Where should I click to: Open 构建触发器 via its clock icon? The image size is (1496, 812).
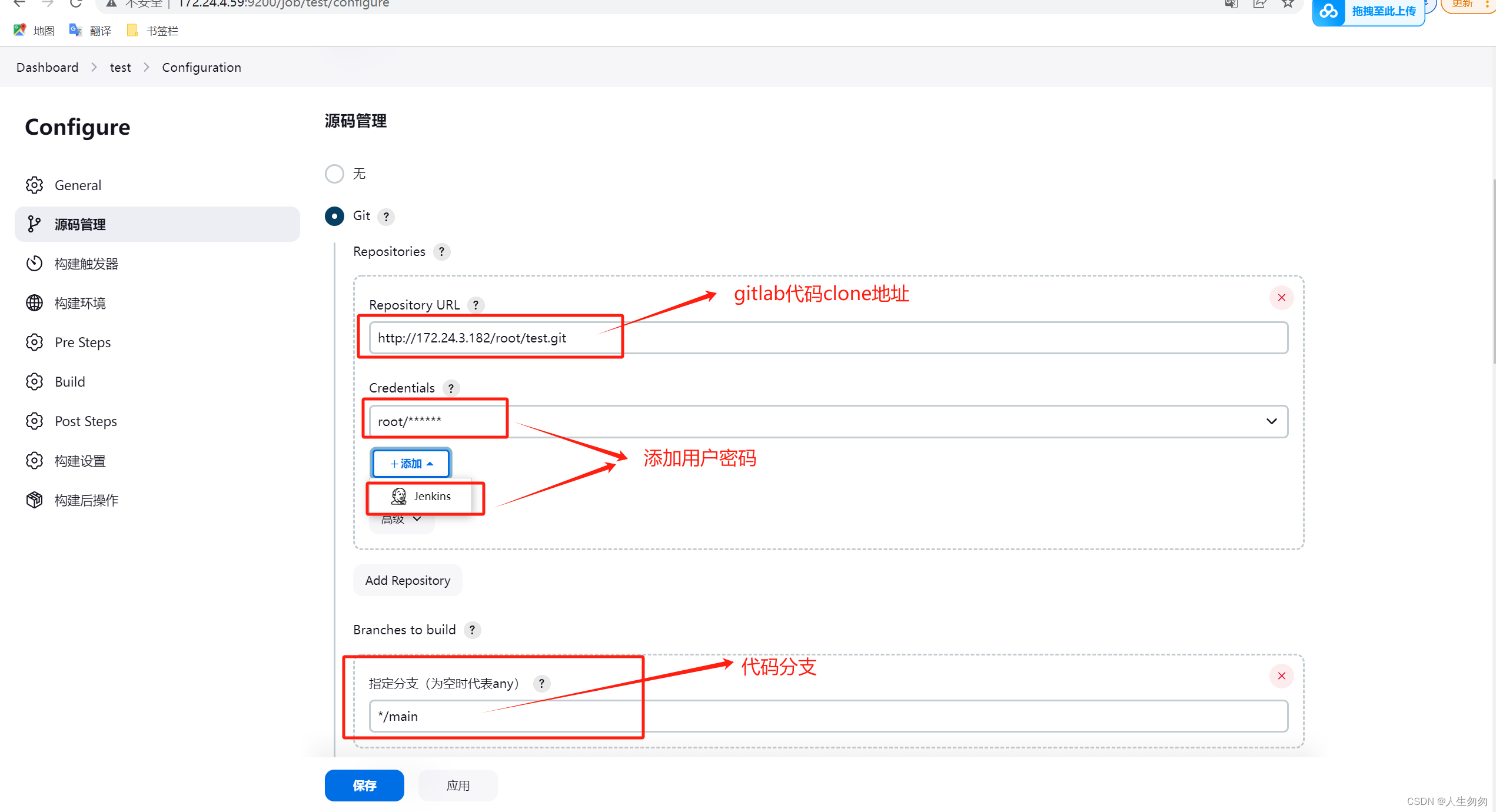point(34,264)
